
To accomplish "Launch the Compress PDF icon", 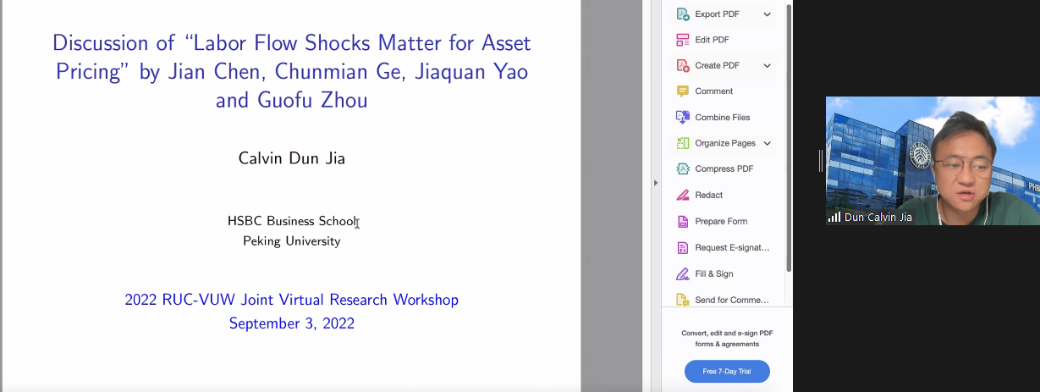I will [682, 169].
